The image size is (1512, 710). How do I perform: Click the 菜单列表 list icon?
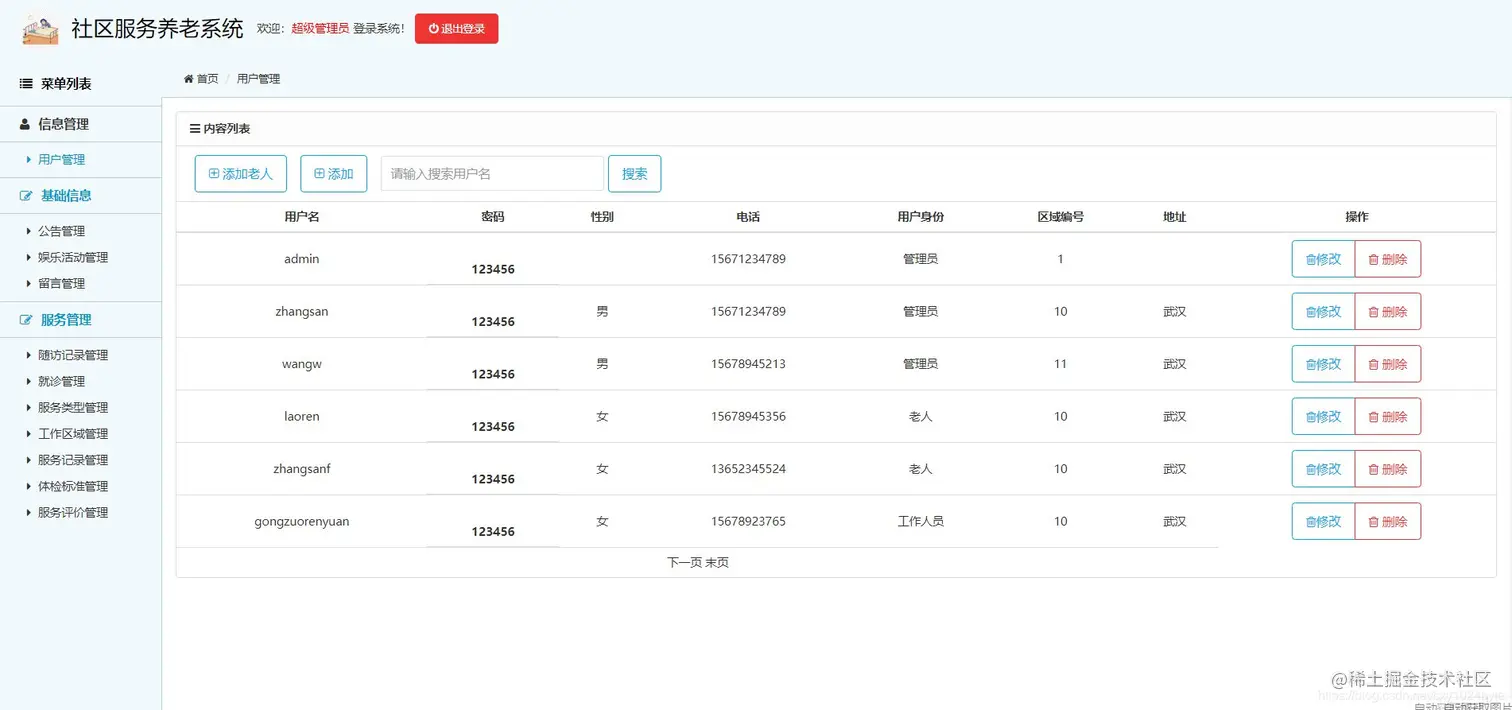point(26,84)
